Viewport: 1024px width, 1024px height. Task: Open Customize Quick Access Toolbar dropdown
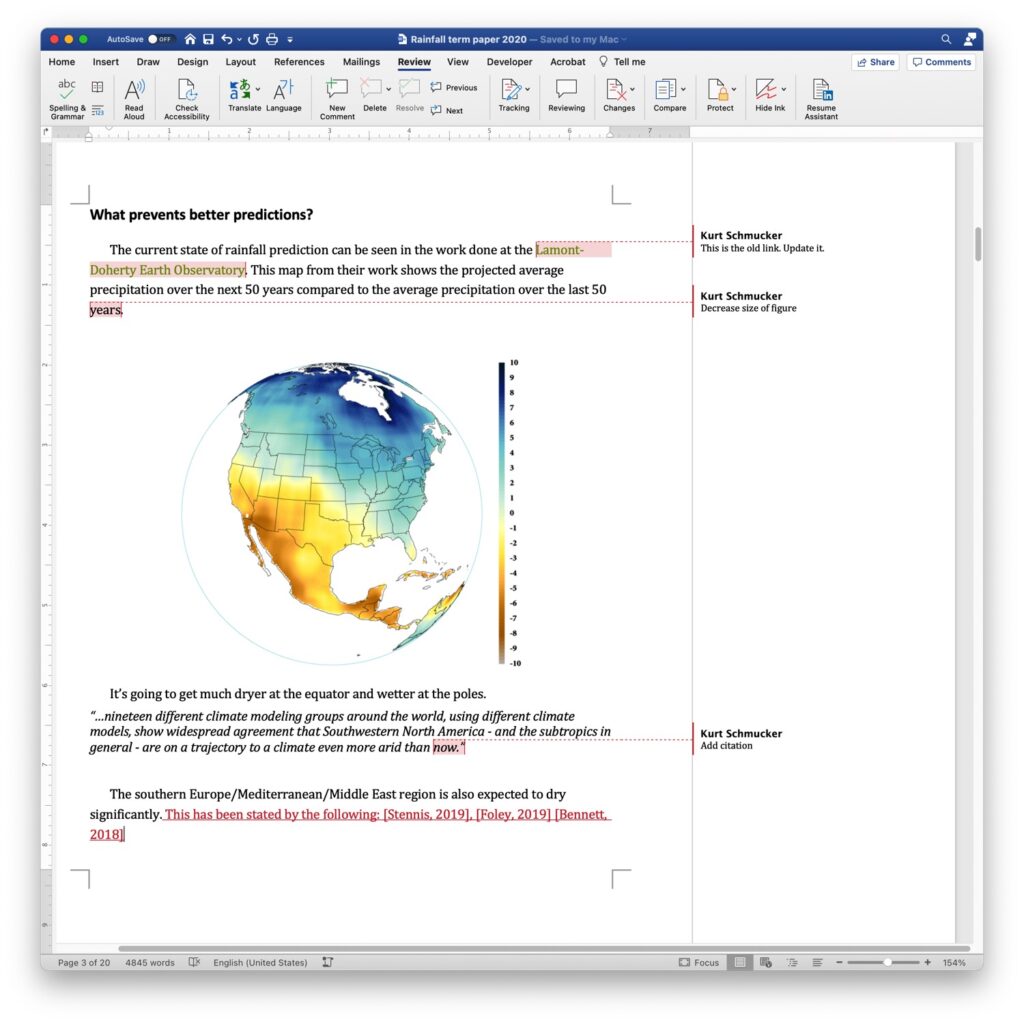click(x=290, y=39)
